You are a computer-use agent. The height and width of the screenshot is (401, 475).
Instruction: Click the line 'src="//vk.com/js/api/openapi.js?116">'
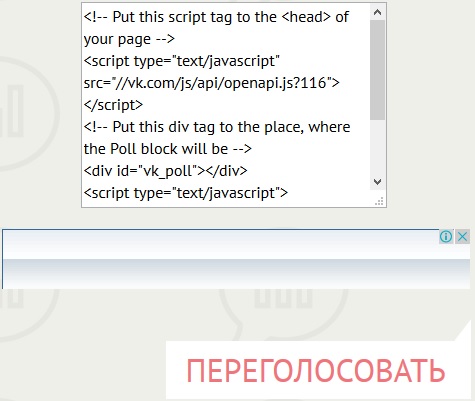(x=212, y=83)
